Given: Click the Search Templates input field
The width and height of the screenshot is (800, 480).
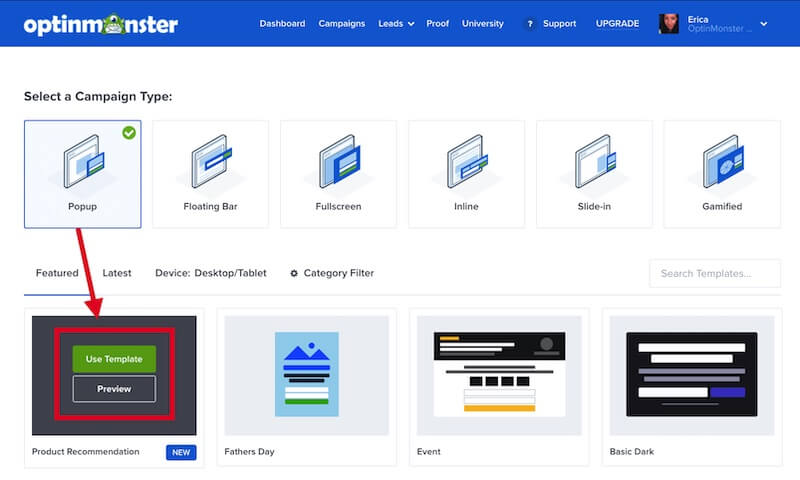Looking at the screenshot, I should tap(714, 273).
